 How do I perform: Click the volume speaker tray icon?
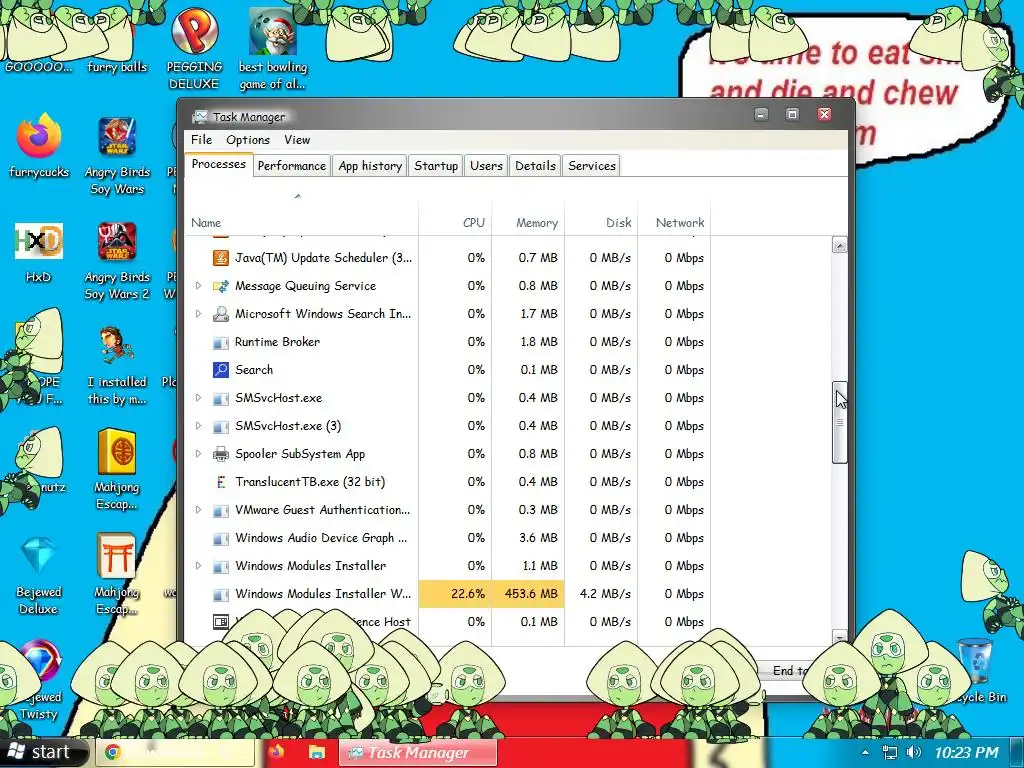click(914, 752)
